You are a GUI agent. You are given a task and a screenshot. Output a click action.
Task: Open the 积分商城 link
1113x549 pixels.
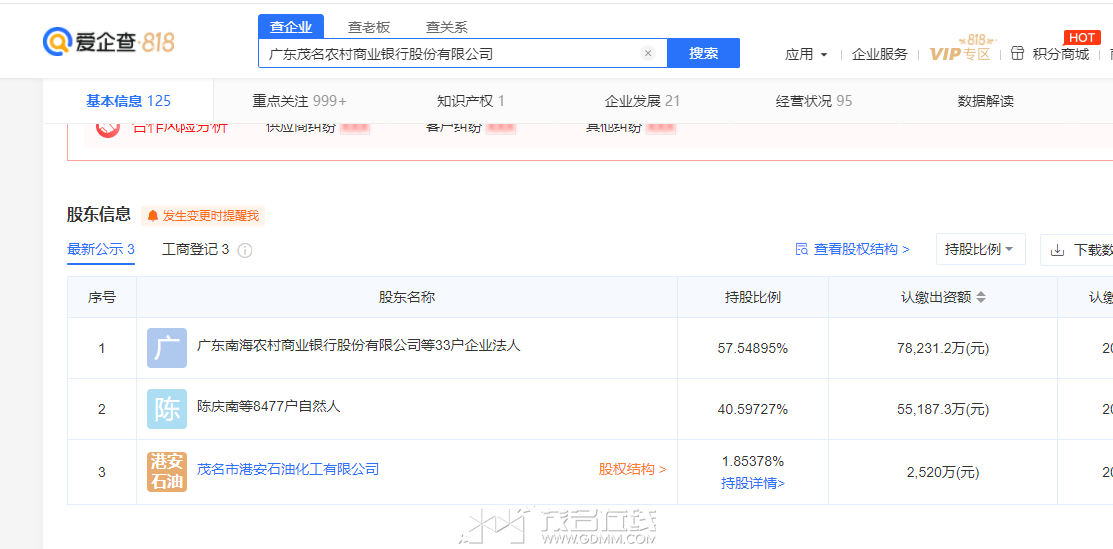[1060, 54]
